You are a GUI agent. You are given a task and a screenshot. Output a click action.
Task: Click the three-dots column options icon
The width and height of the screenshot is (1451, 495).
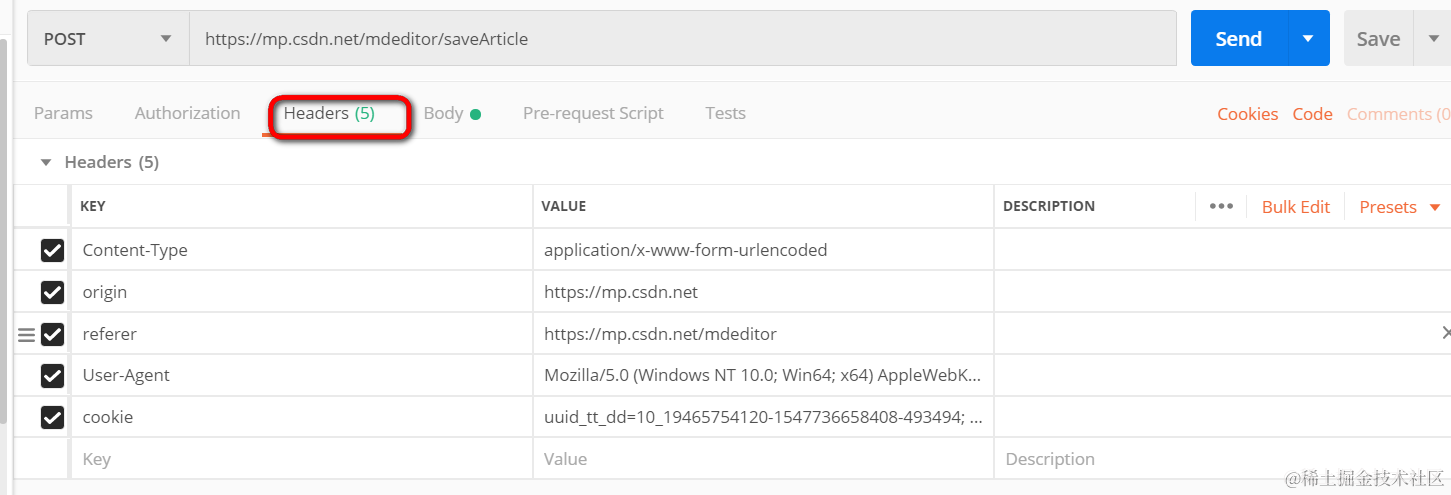(1221, 206)
